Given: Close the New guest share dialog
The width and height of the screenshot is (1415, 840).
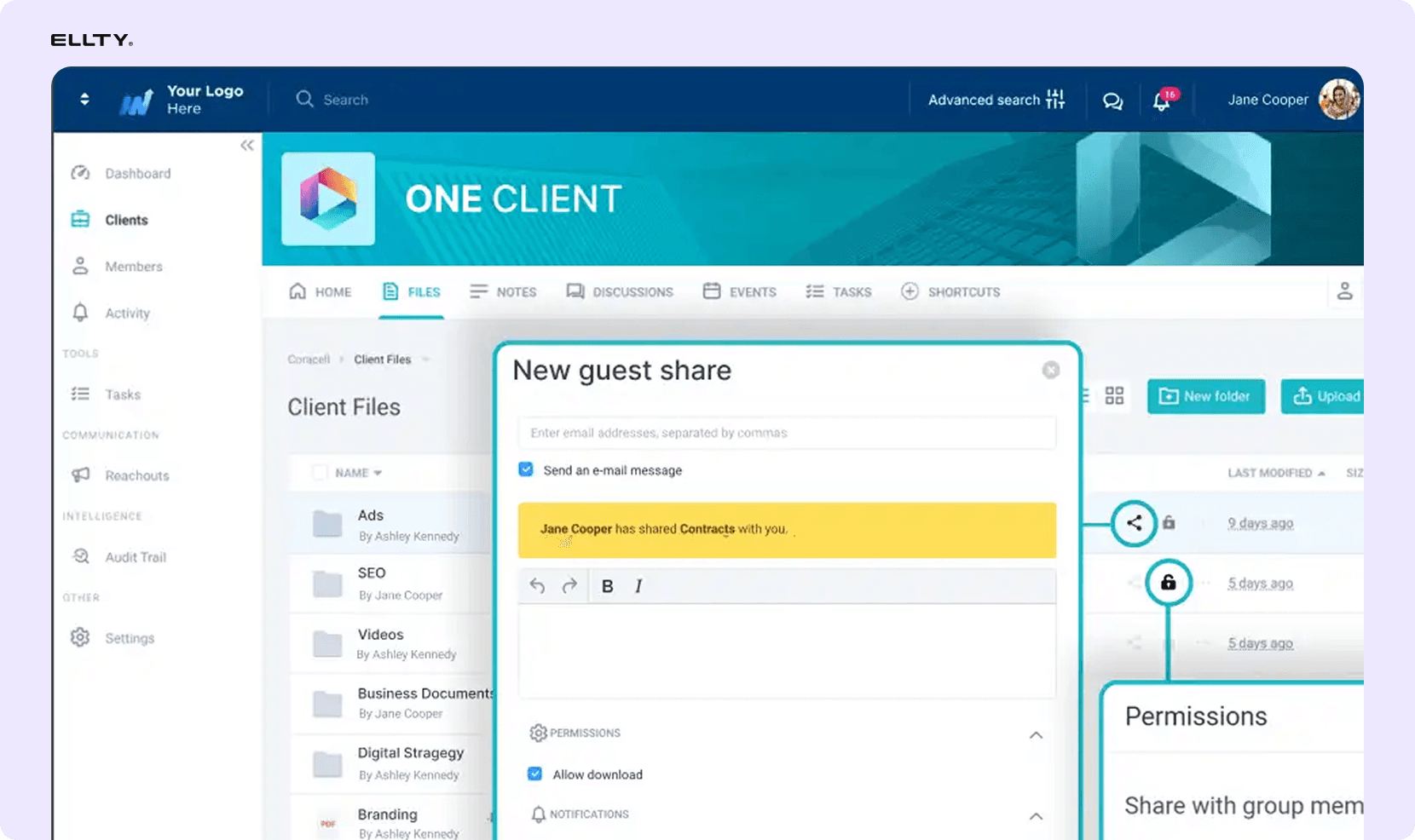Looking at the screenshot, I should 1051,370.
